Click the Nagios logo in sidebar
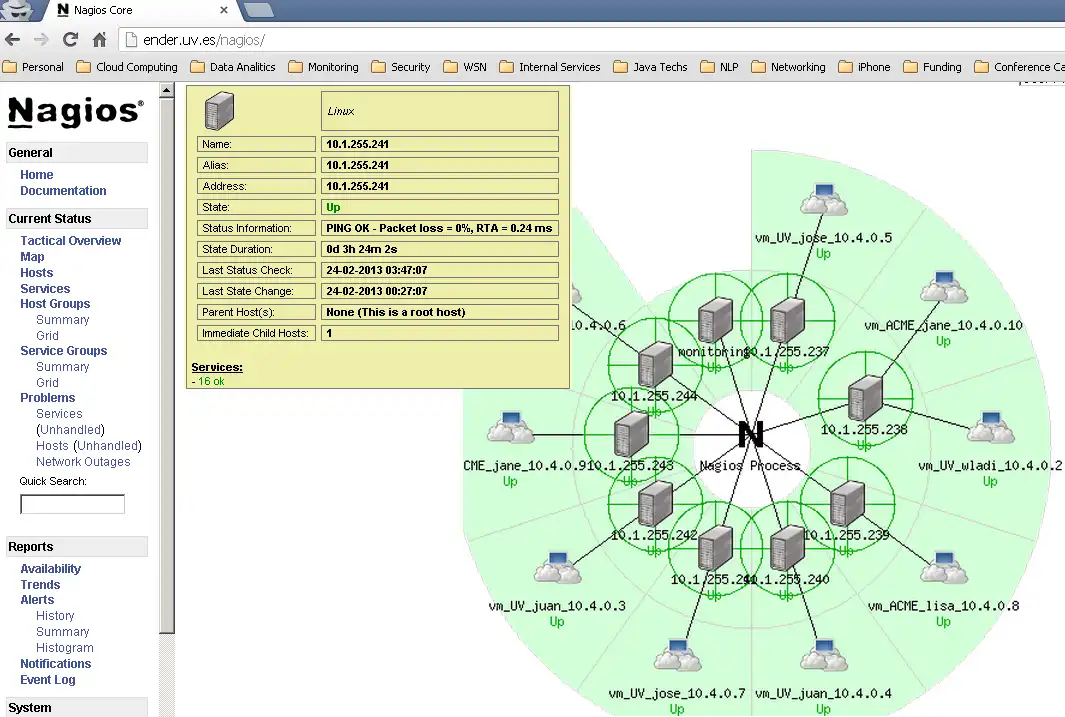1065x717 pixels. (x=76, y=112)
